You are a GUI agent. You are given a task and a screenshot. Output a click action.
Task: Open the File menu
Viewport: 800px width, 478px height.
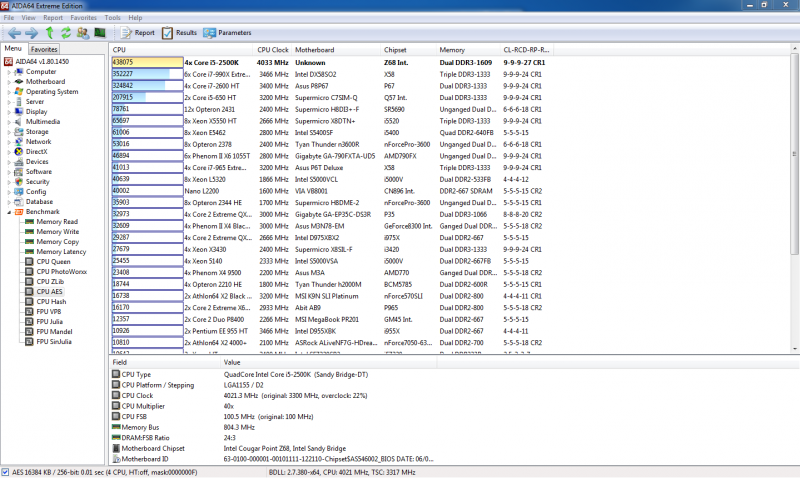(x=9, y=17)
